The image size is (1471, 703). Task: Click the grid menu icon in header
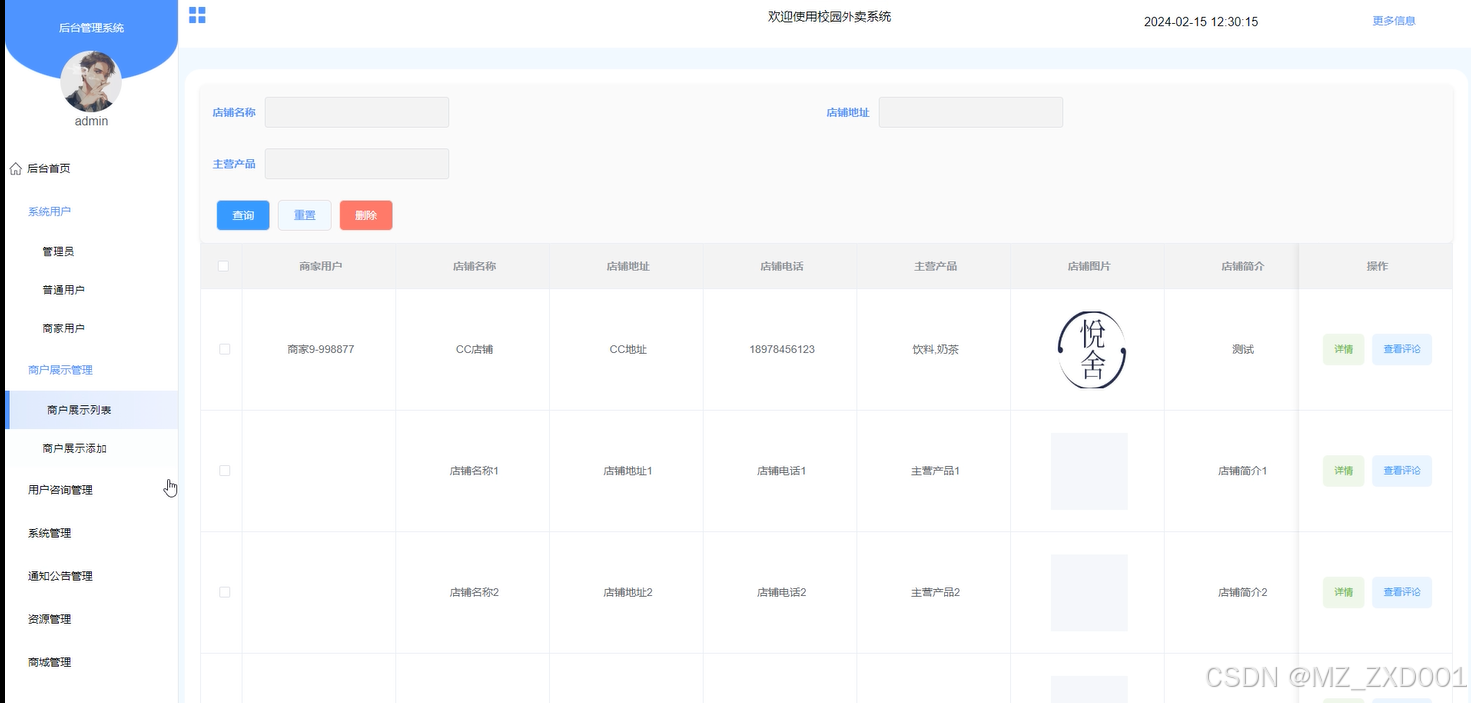pyautogui.click(x=197, y=15)
